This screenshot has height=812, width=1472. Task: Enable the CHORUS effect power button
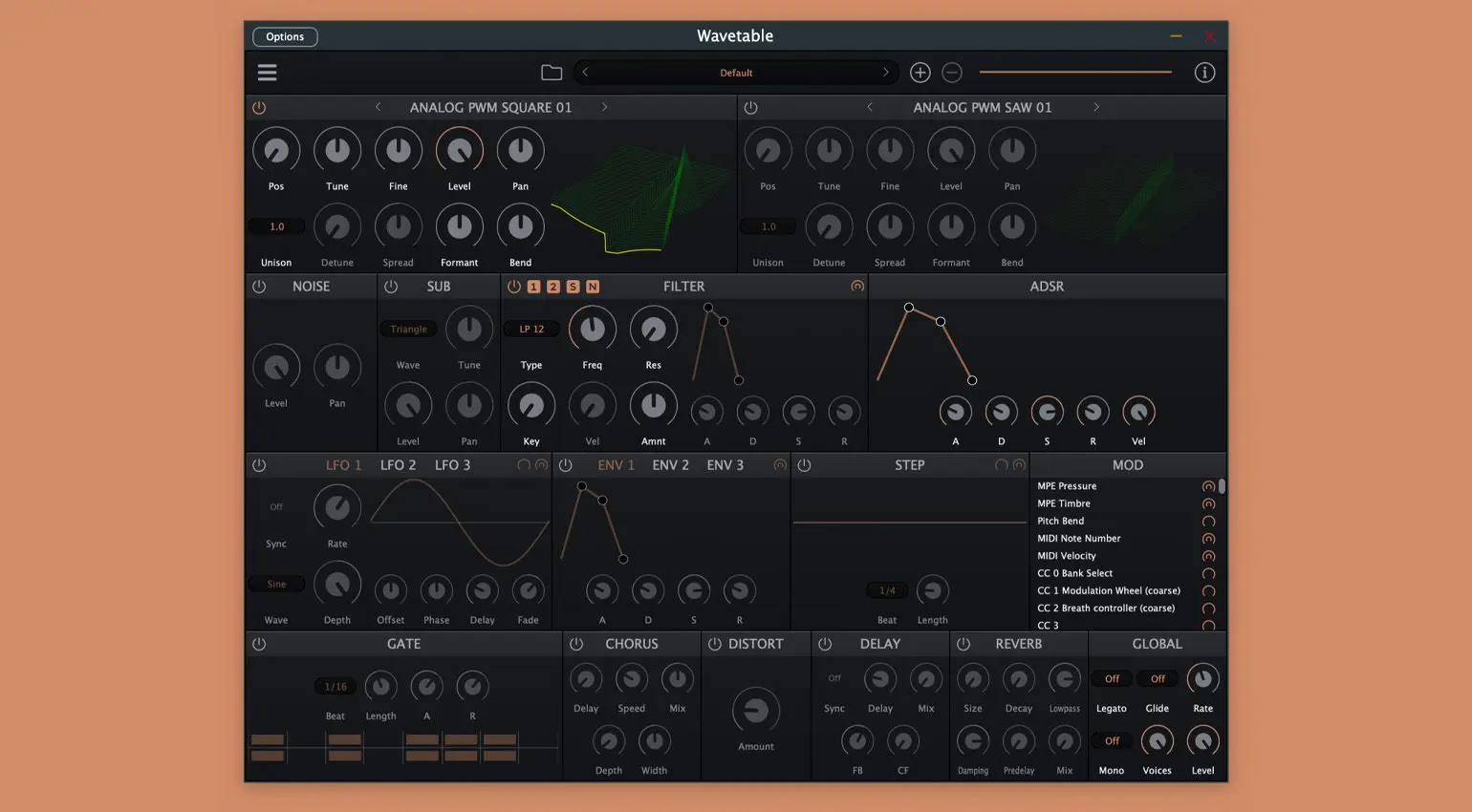click(x=576, y=645)
